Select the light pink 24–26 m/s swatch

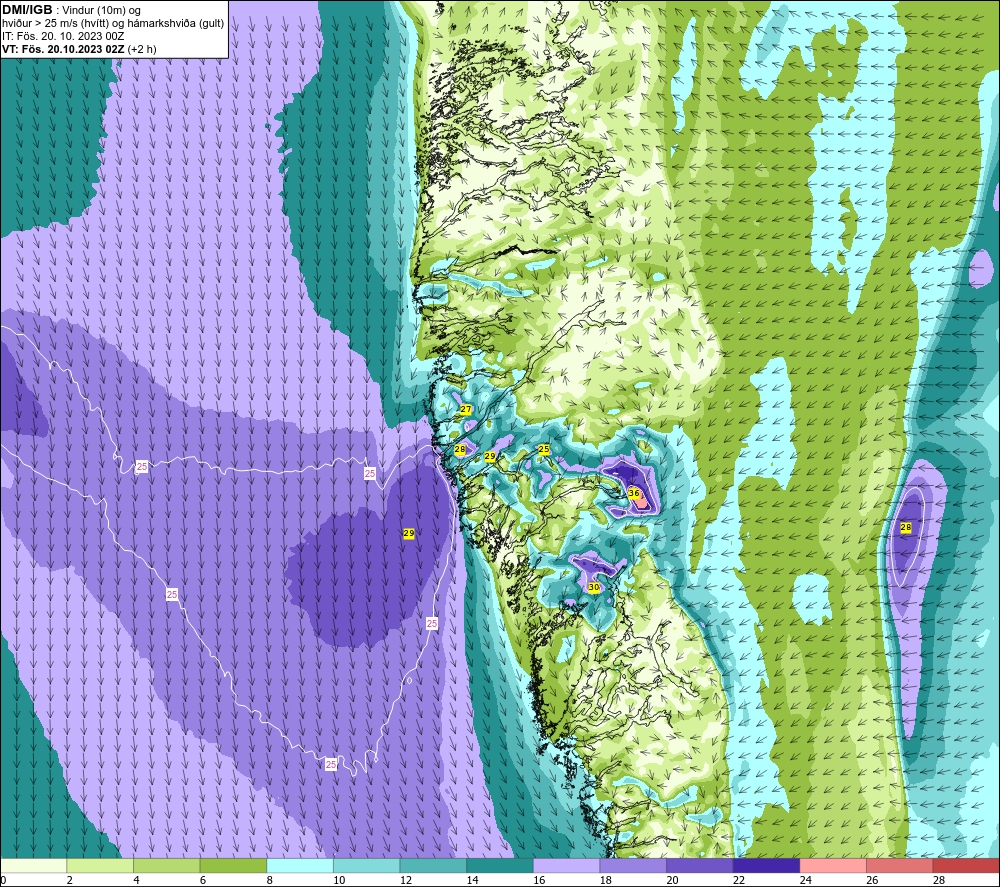click(833, 865)
